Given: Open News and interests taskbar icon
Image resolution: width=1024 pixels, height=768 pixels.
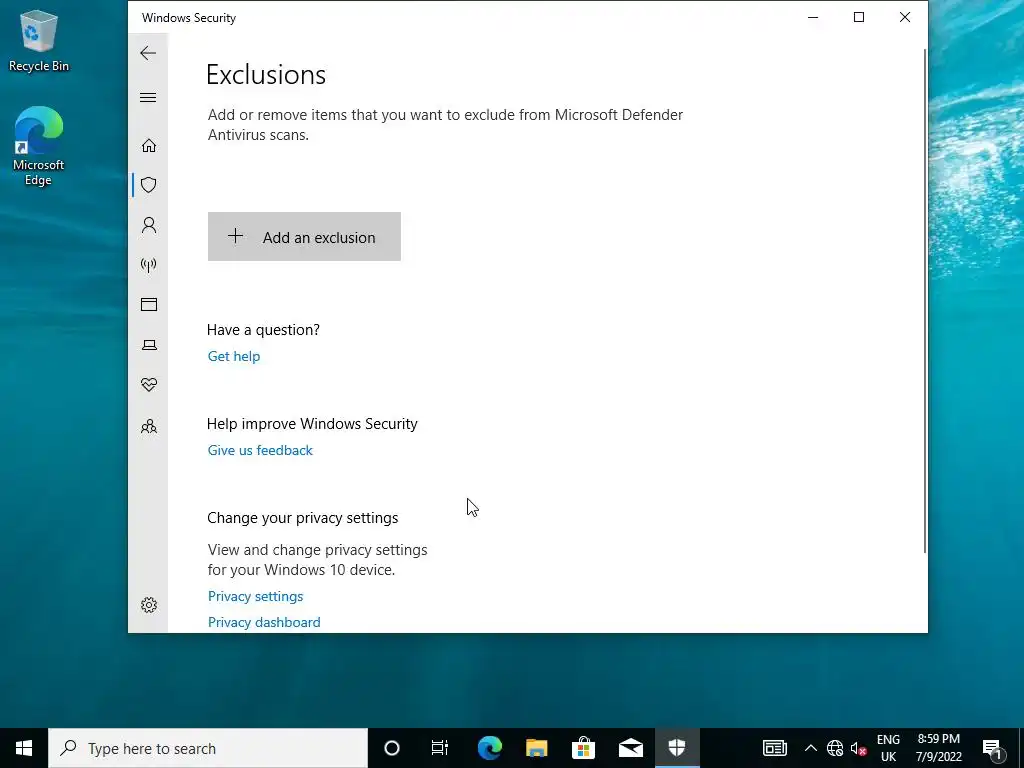Looking at the screenshot, I should pos(775,748).
